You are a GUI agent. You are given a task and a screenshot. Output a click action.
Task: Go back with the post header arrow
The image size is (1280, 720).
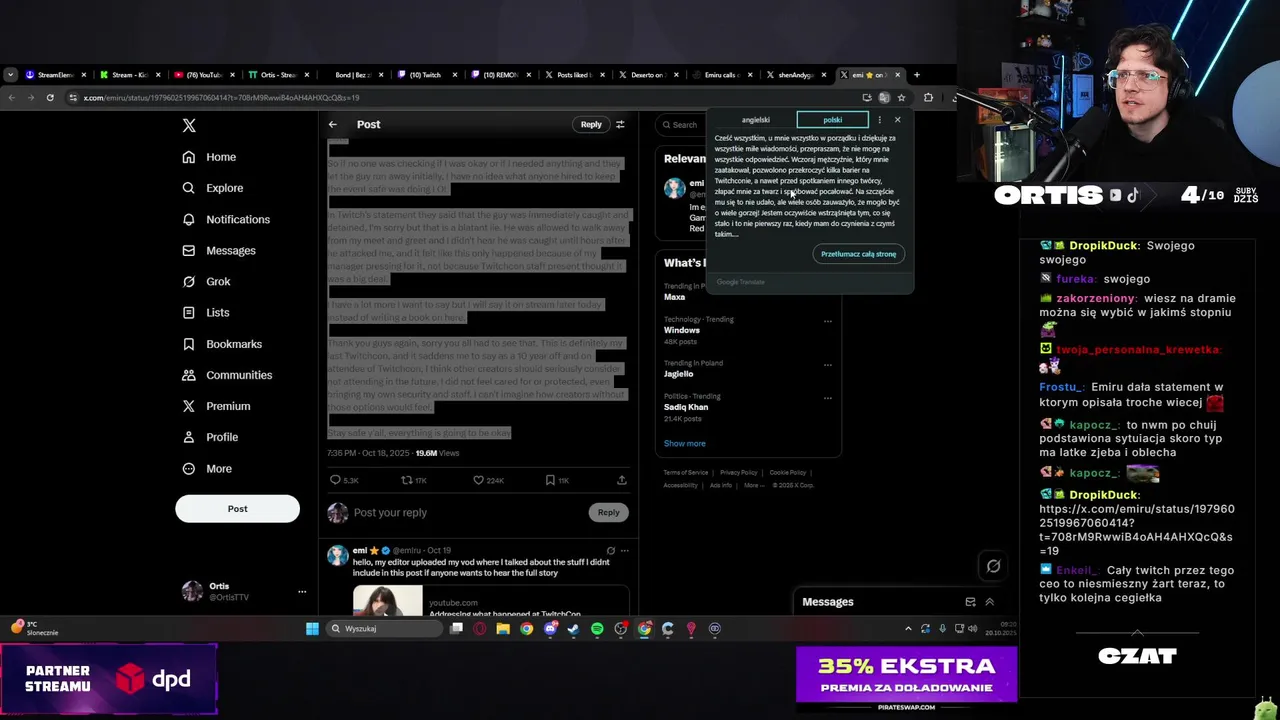333,124
